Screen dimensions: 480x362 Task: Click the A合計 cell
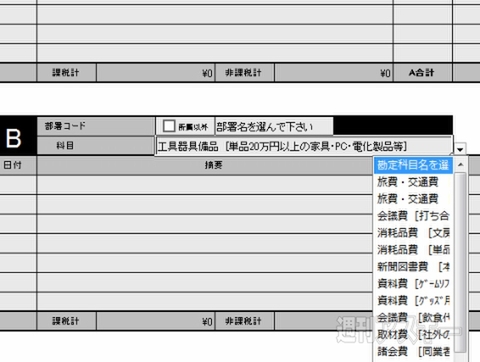click(x=423, y=72)
